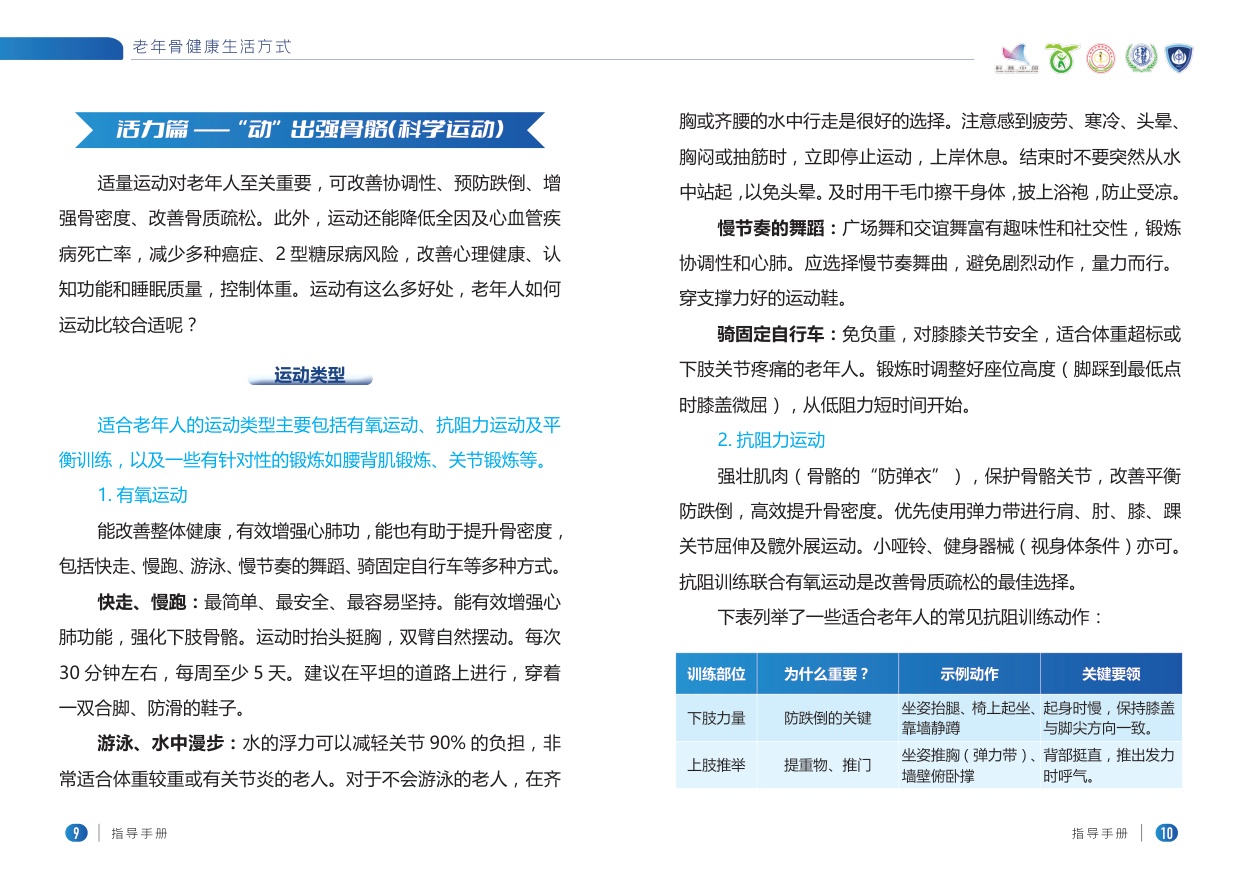Viewport: 1241px width, 875px height.
Task: Click the line starting 能改善整体健康
Action: [329, 531]
